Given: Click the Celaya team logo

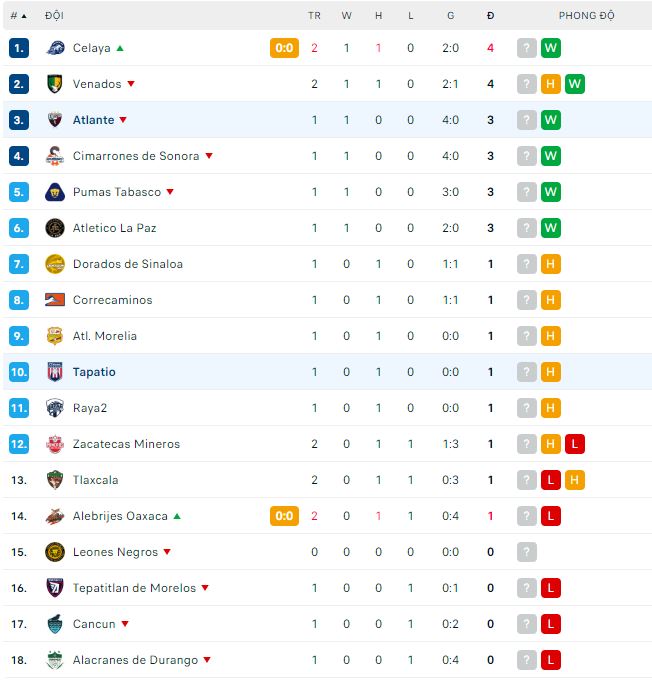Looking at the screenshot, I should [55, 48].
